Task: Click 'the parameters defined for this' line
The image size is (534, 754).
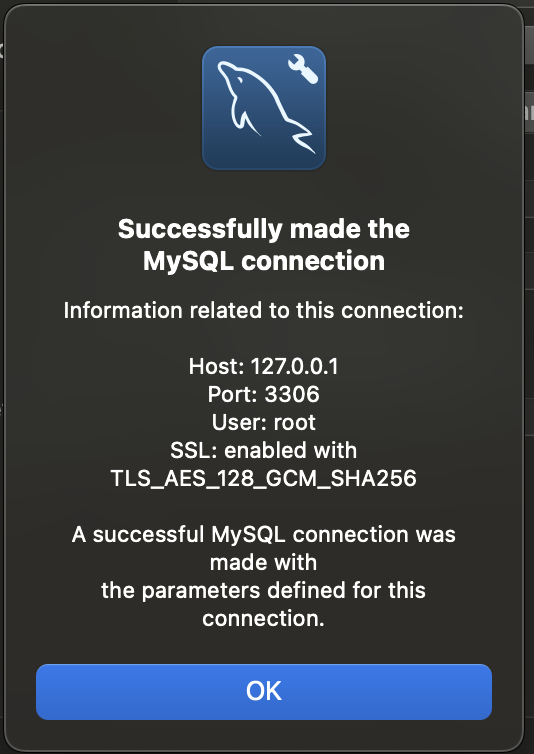Action: (x=264, y=591)
